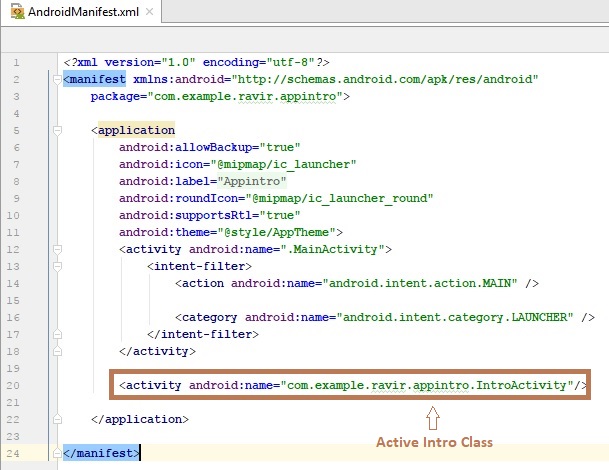Click "android.intent.category.LAUNCHER" value
The image size is (609, 470).
coord(455,317)
